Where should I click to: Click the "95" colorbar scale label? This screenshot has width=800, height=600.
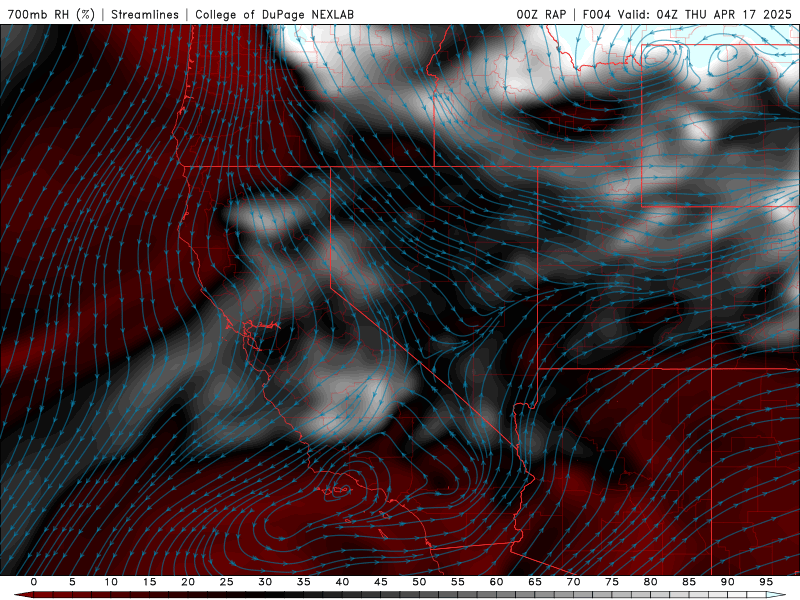point(766,582)
